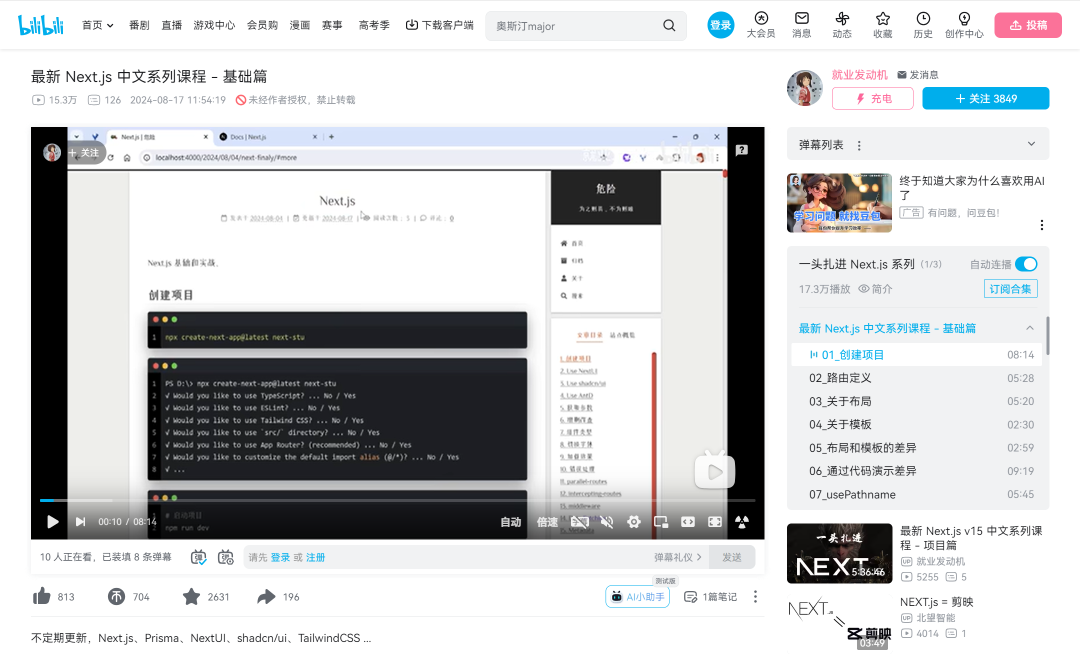Play the video with the play button
1080x654 pixels.
point(52,522)
